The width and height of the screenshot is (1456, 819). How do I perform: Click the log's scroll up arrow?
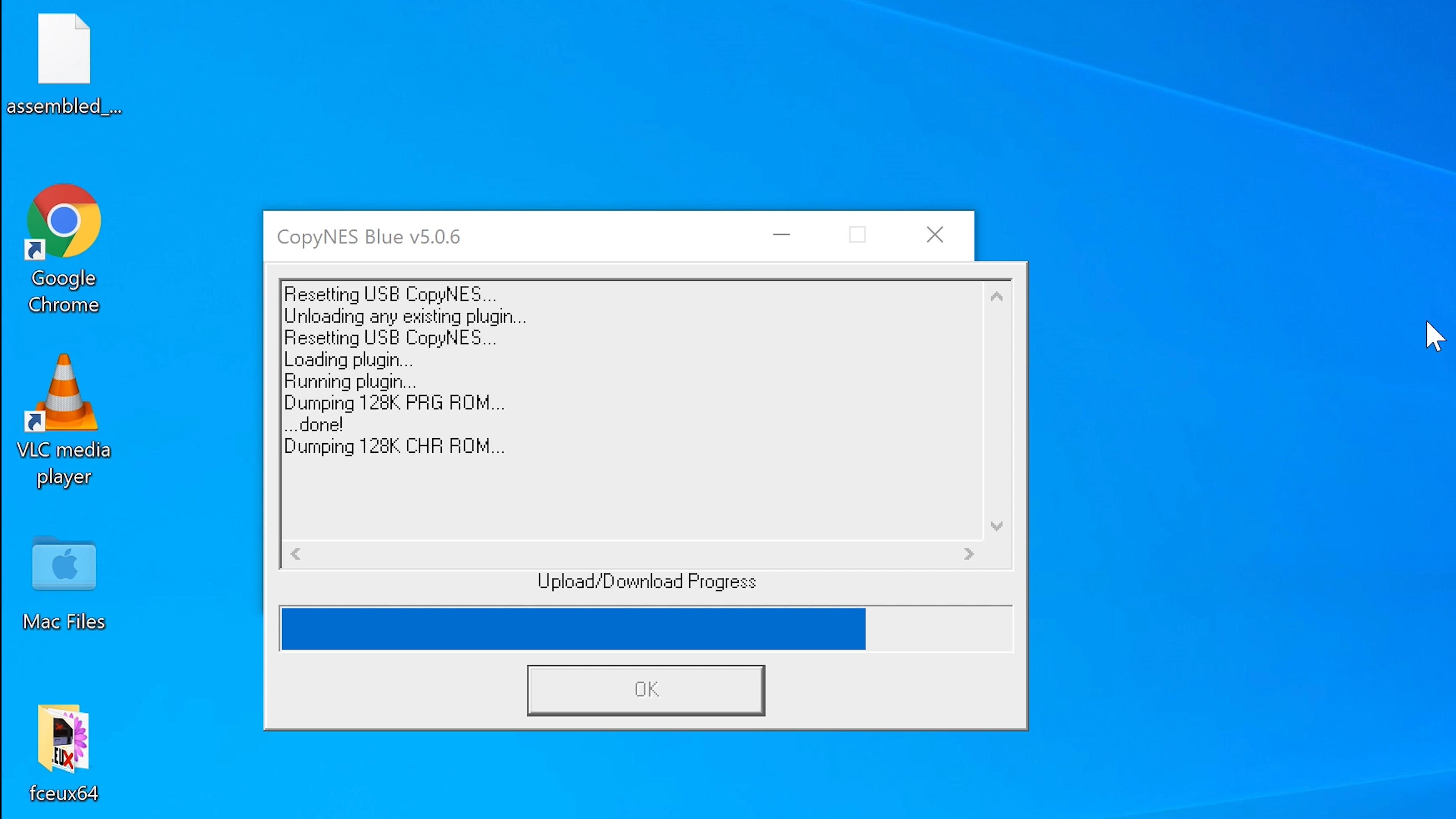[996, 297]
